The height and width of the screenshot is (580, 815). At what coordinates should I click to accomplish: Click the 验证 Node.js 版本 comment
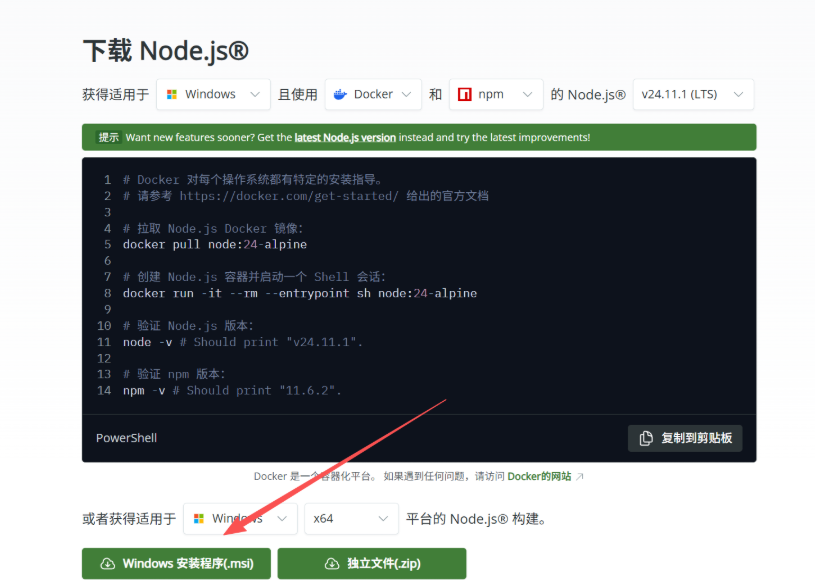coord(188,326)
